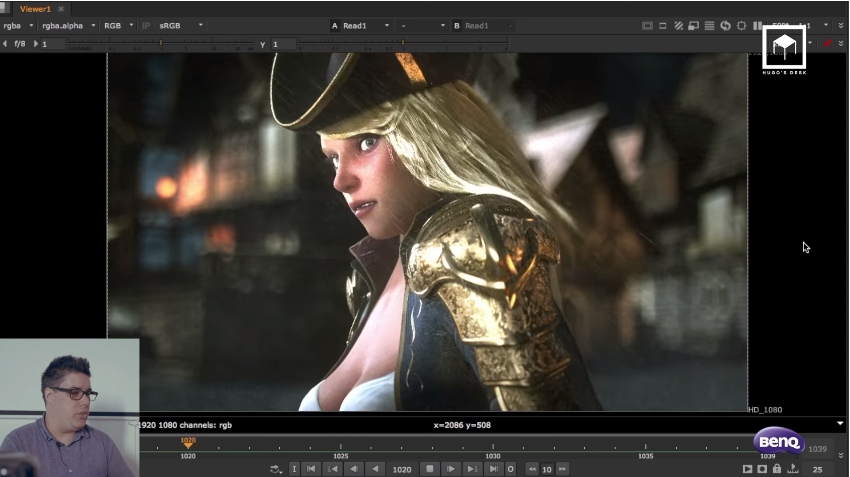Image resolution: width=850 pixels, height=477 pixels.
Task: Skip back by frame increment
Action: [x=532, y=469]
